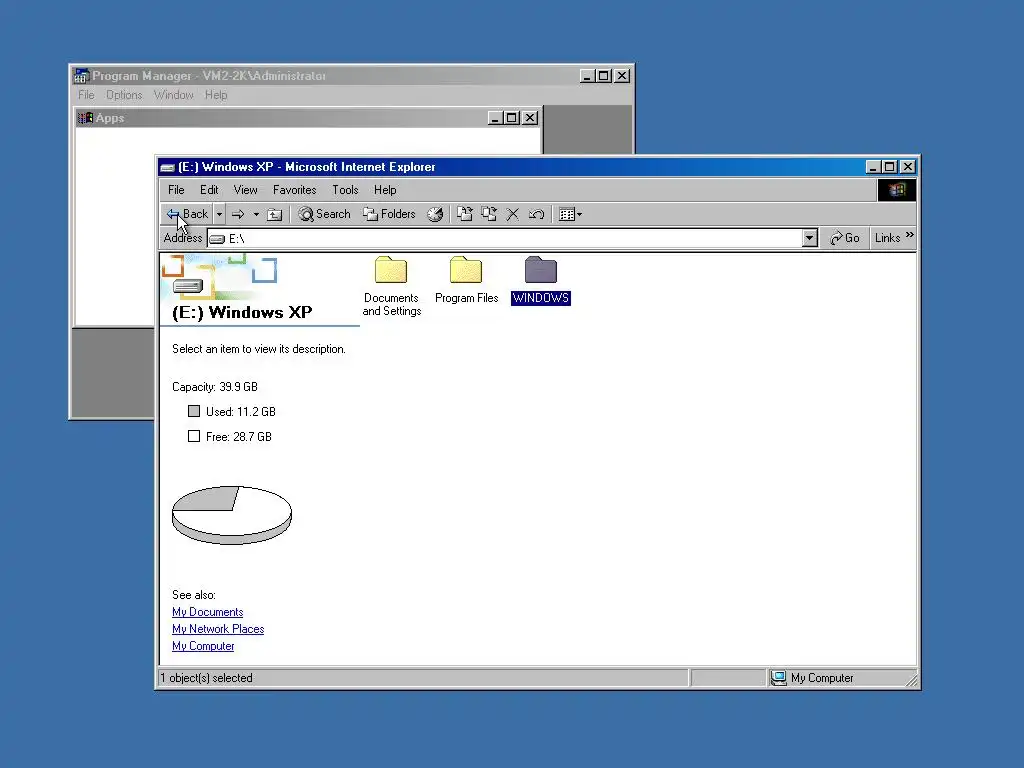Click the Apps group window icon
Screen dimensions: 1024x768
pos(86,118)
